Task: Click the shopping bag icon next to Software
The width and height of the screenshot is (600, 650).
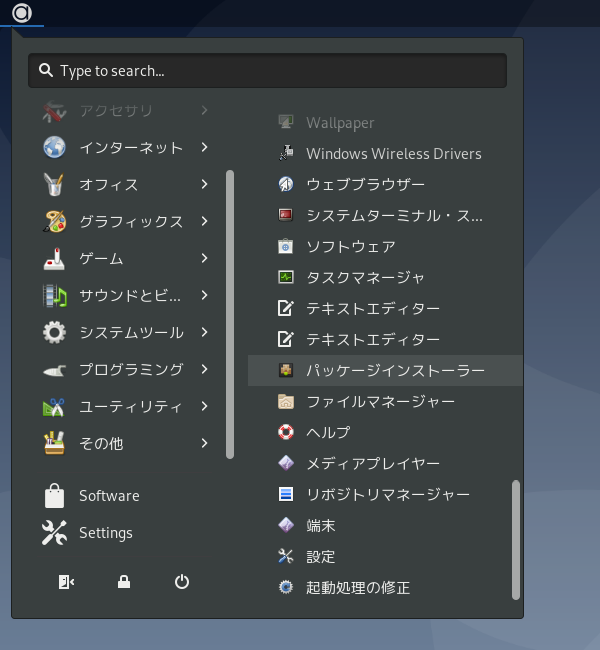Action: click(54, 496)
